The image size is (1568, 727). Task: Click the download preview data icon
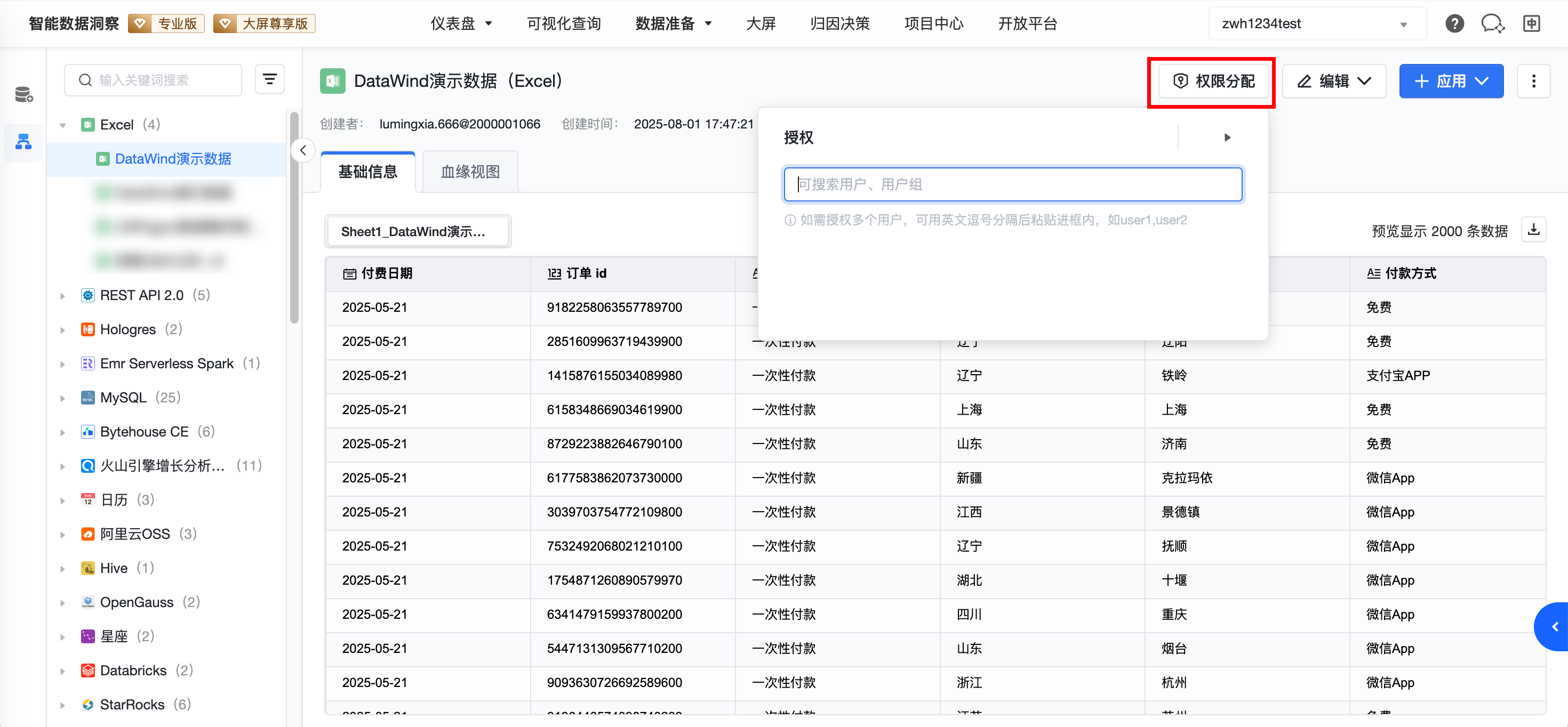(1533, 230)
